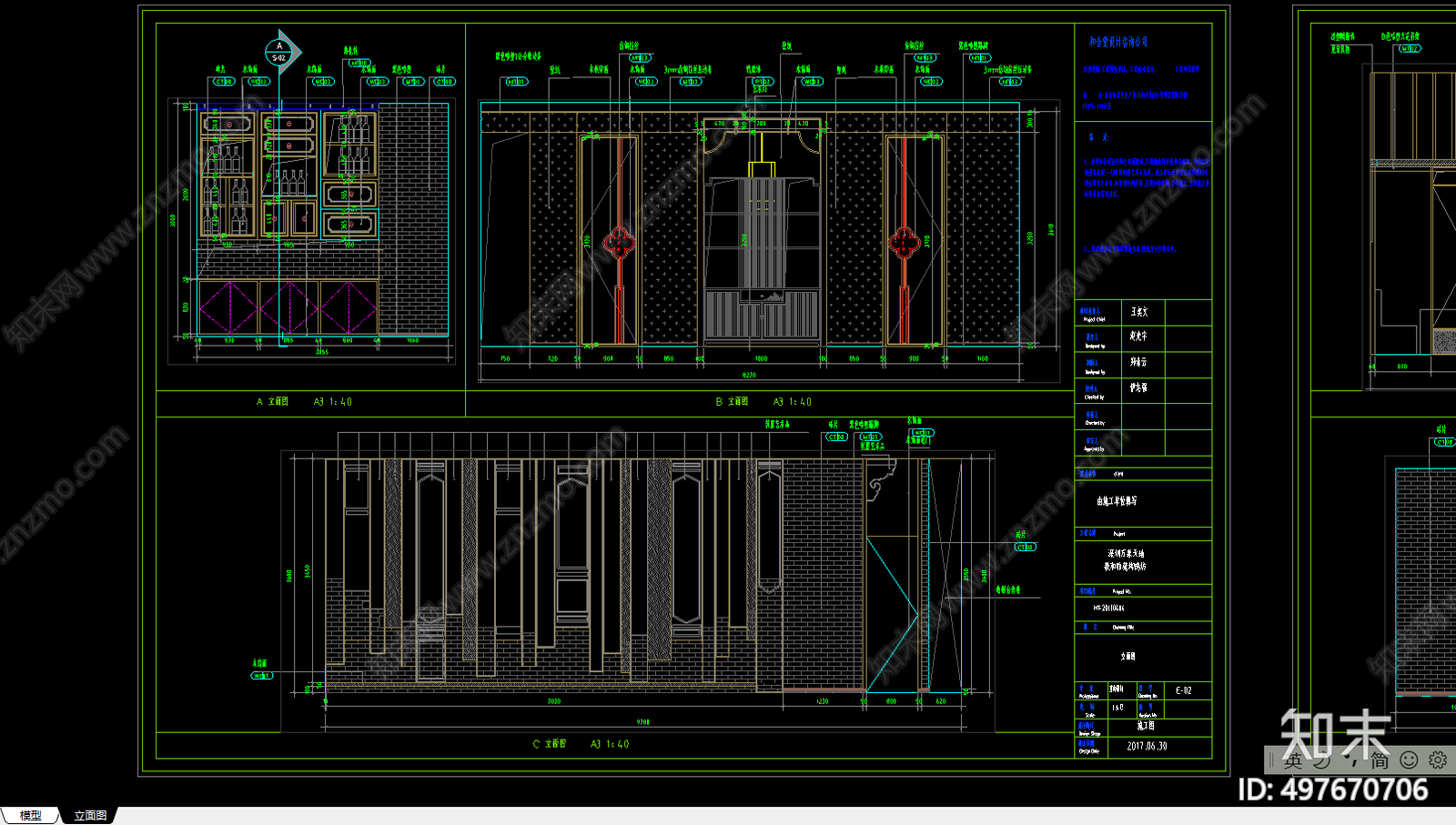Switch the 简 simplified character mode
This screenshot has width=1456, height=825.
pos(1380,760)
